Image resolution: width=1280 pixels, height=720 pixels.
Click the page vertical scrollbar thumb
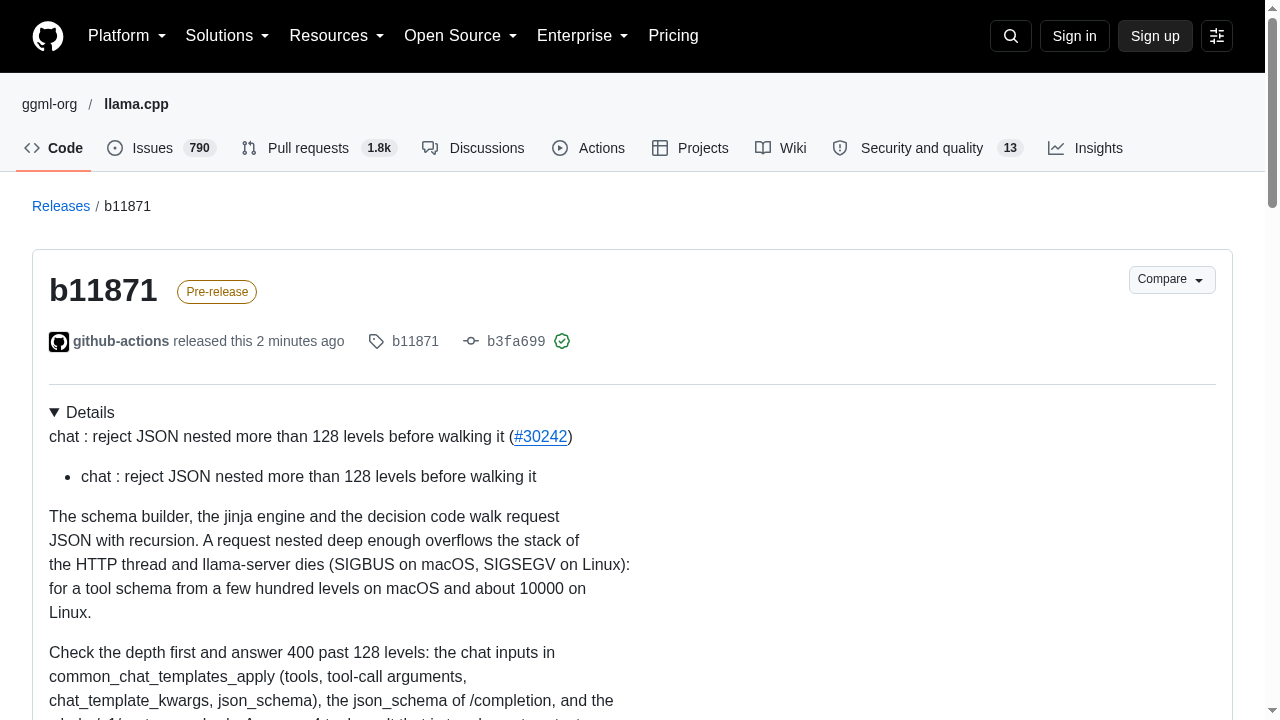click(x=1272, y=112)
